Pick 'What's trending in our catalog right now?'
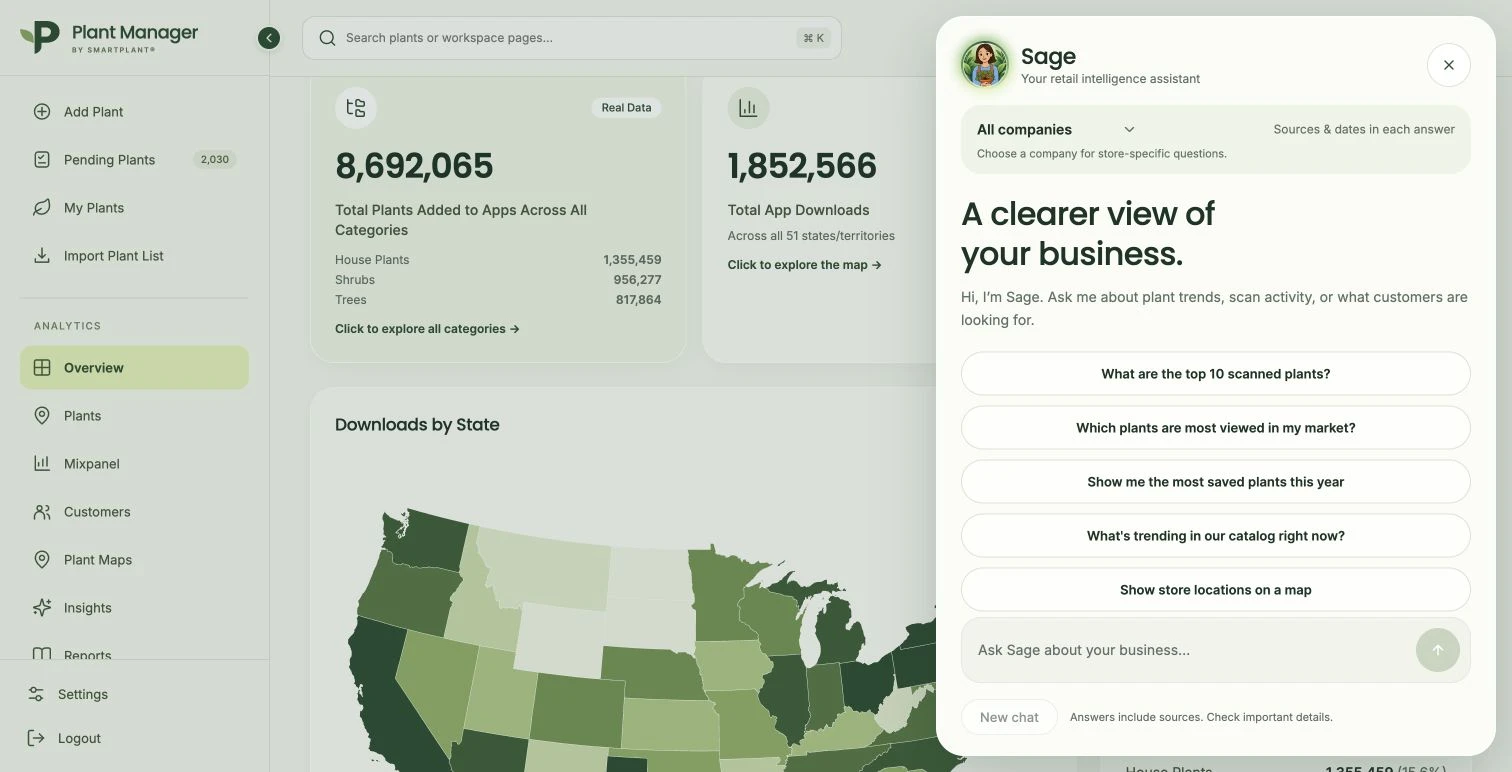The width and height of the screenshot is (1512, 772). click(x=1216, y=536)
